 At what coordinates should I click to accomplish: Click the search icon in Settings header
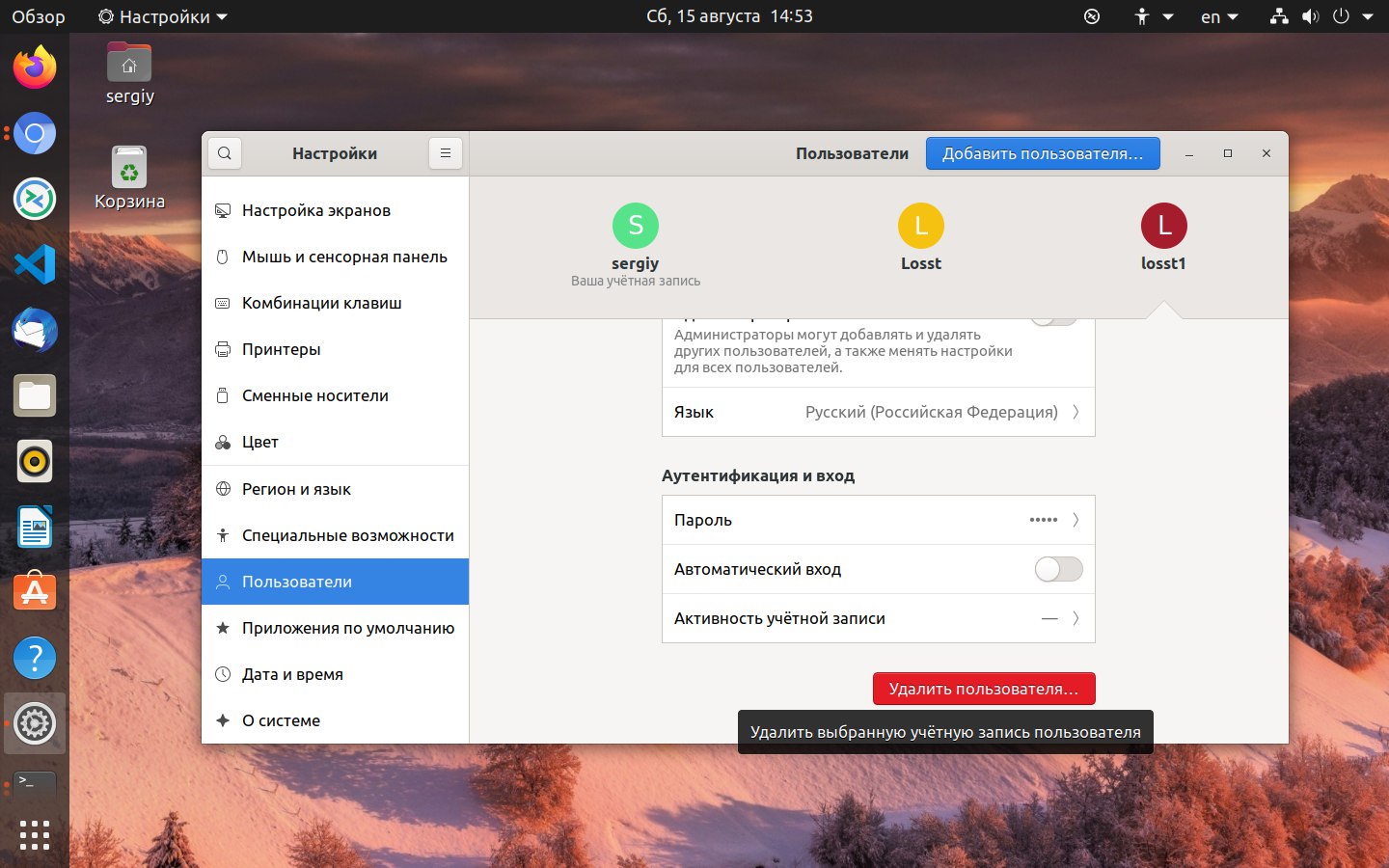point(225,153)
